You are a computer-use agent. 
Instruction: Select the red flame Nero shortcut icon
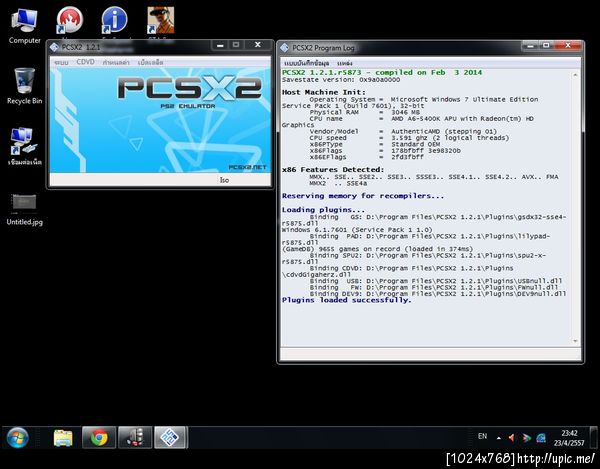coord(69,20)
